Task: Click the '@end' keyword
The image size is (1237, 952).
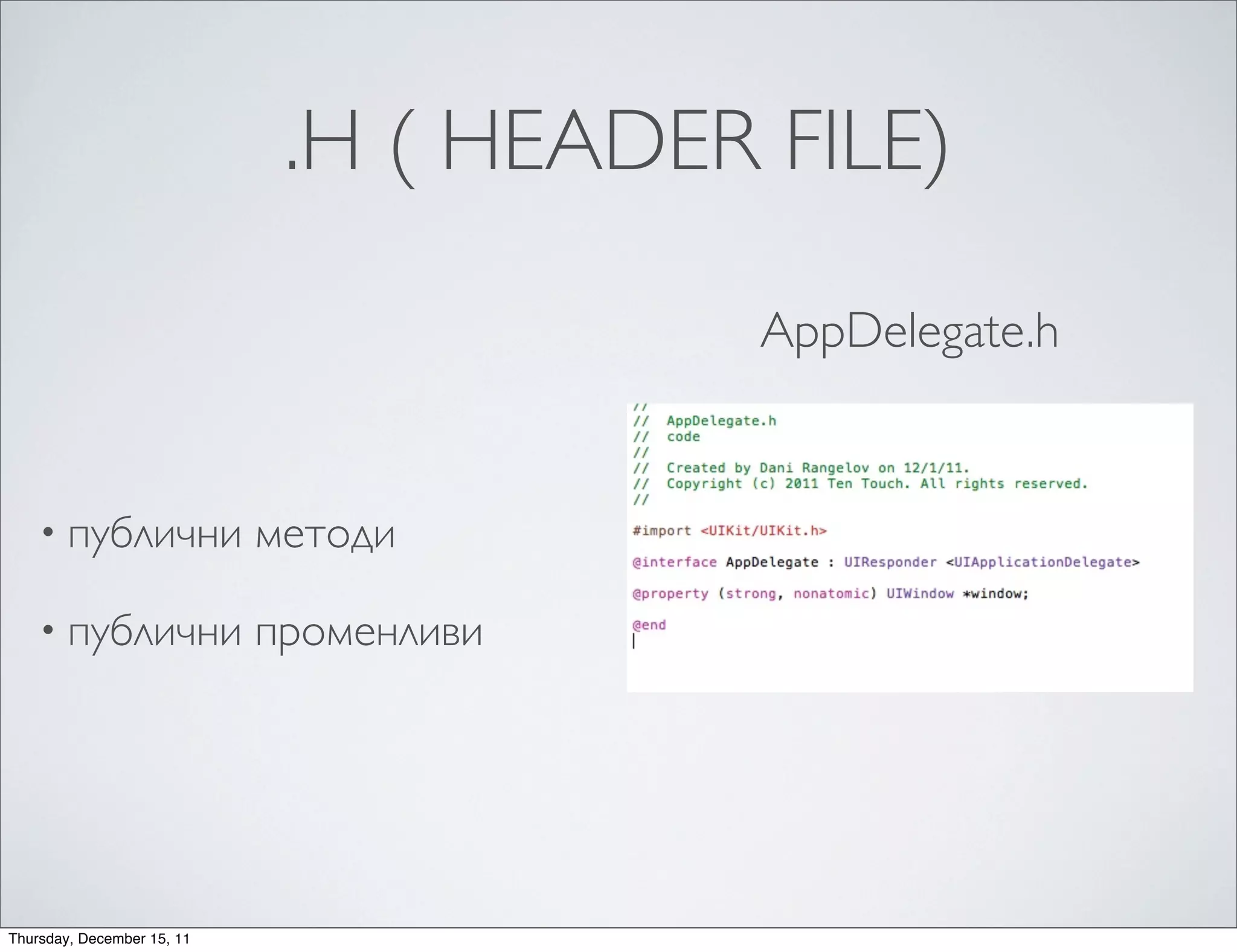Action: tap(649, 625)
